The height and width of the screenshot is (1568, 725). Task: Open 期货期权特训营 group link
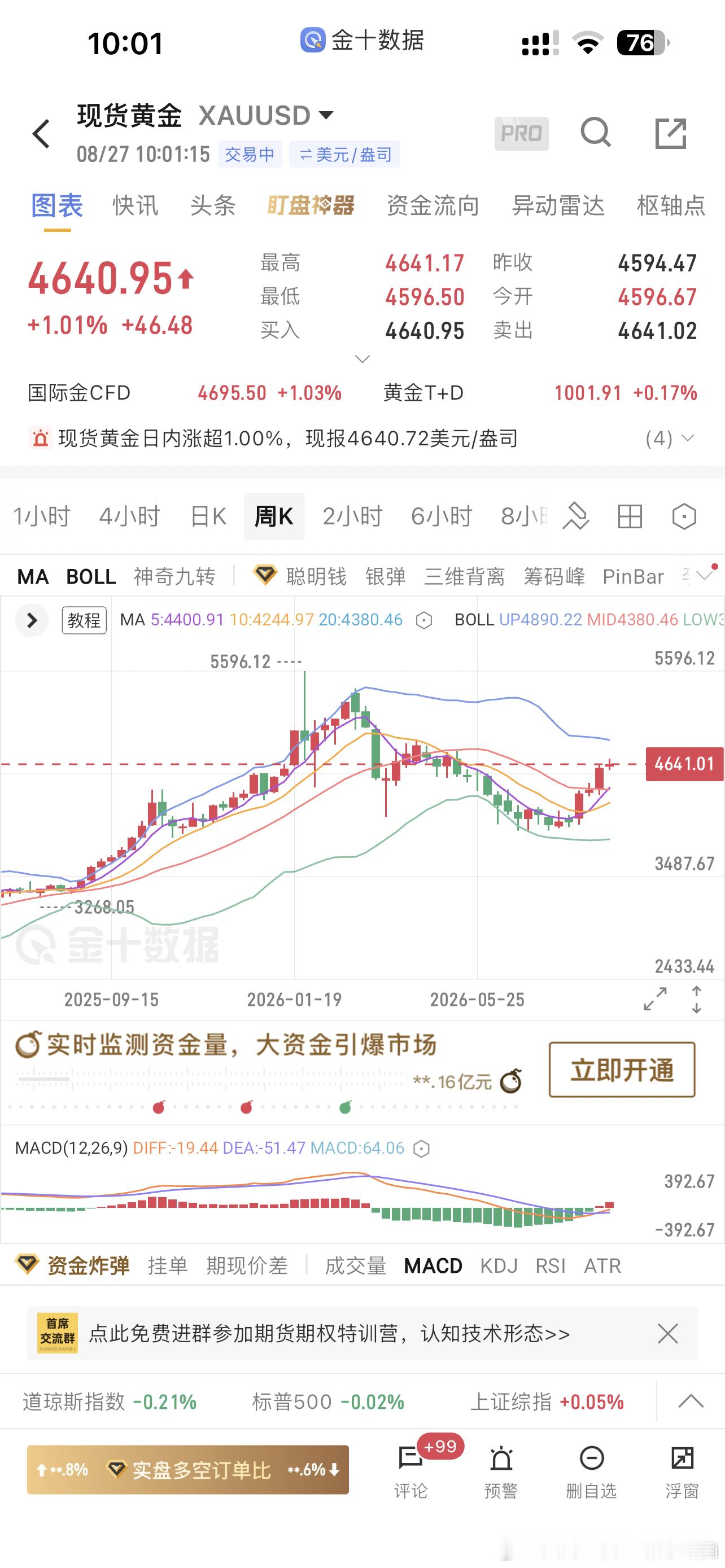tap(329, 1334)
